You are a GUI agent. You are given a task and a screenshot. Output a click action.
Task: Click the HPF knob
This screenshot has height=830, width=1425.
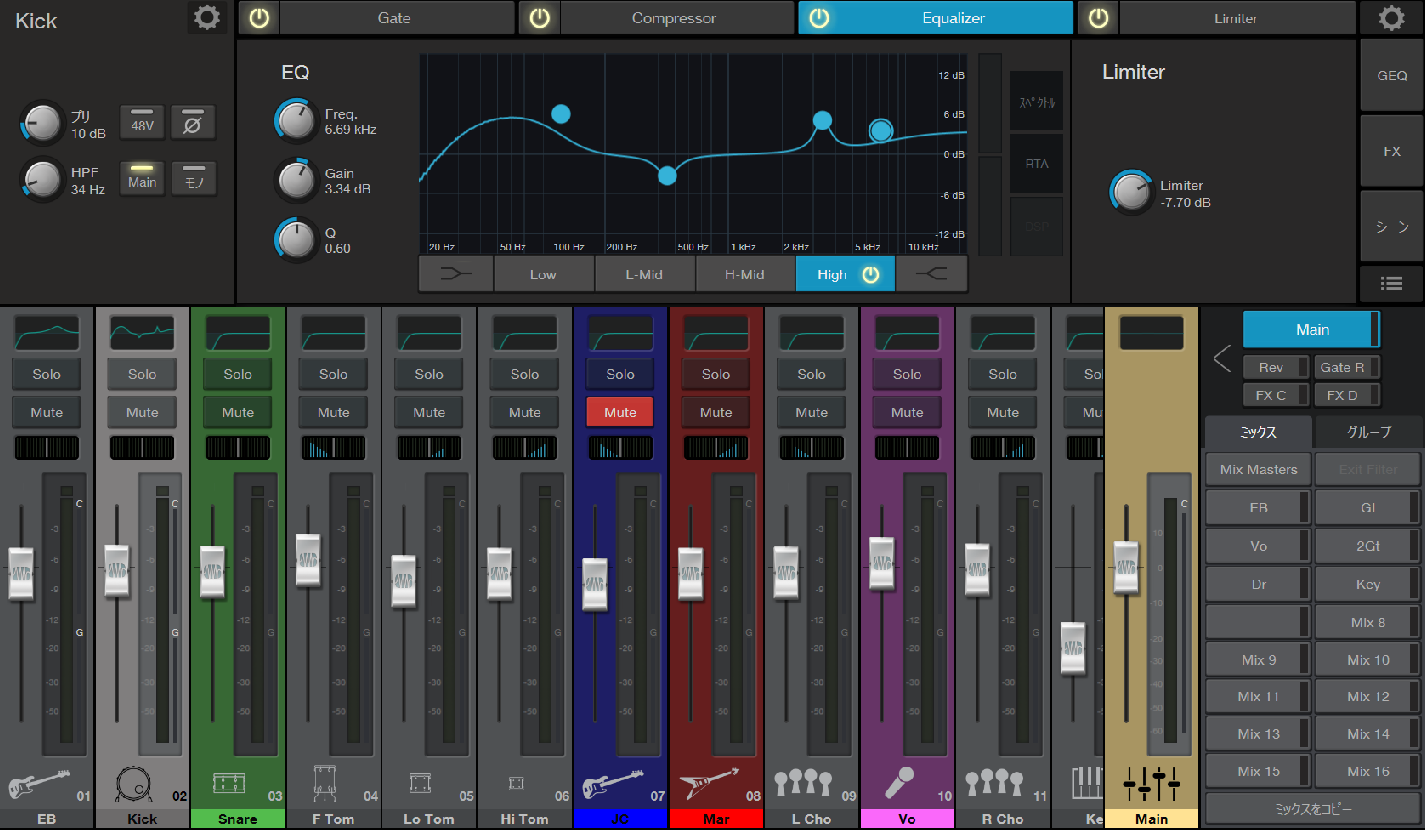pos(42,179)
